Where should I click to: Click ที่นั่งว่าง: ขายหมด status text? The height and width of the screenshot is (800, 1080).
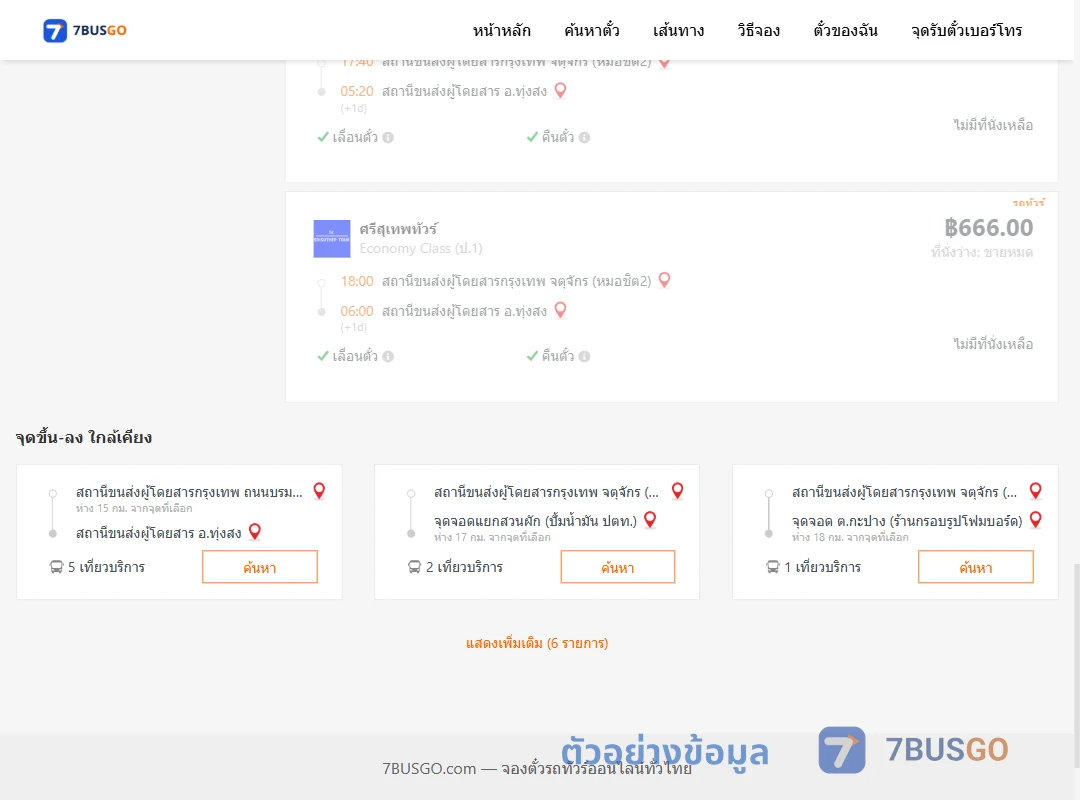click(982, 252)
